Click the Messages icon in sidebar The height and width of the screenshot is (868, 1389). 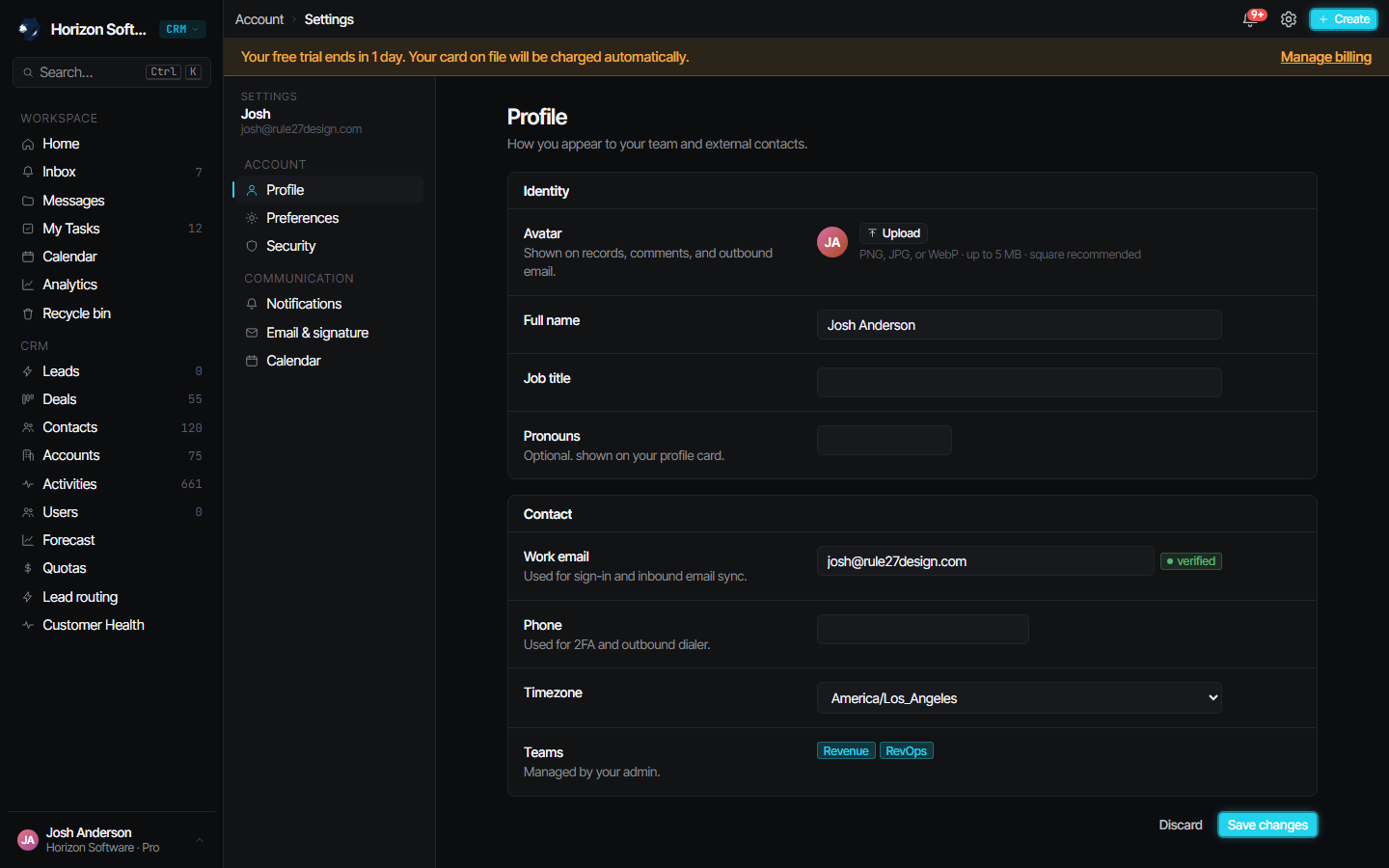[28, 201]
